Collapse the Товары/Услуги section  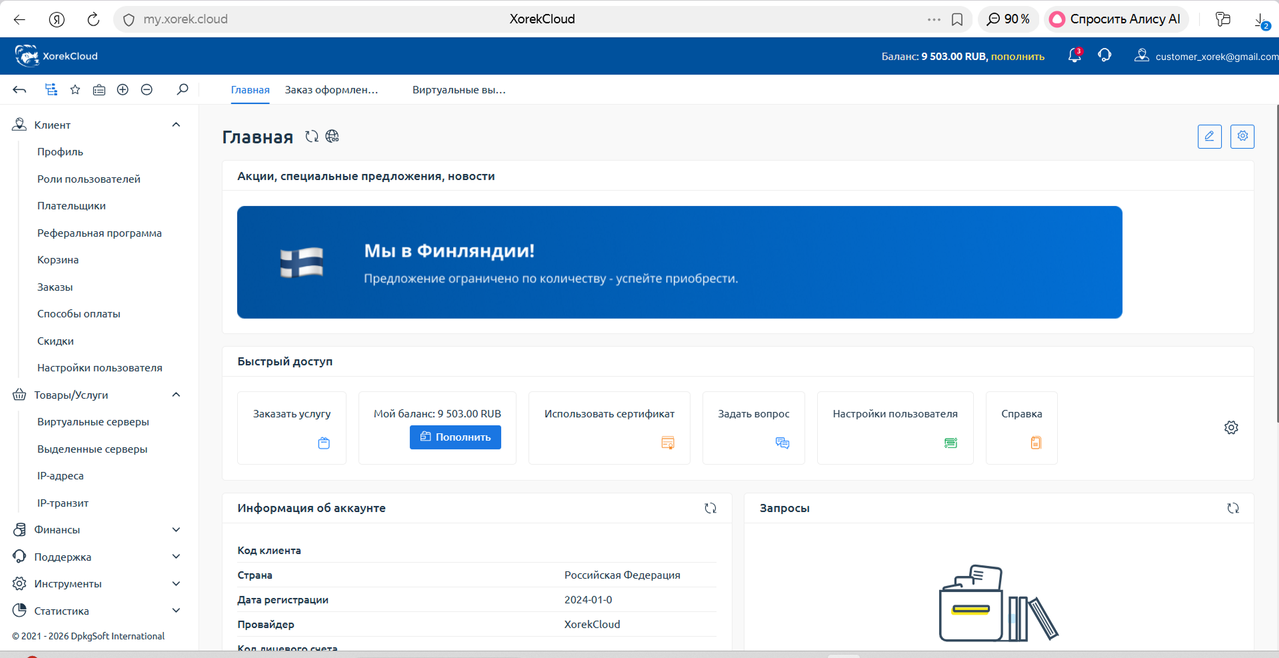point(176,395)
